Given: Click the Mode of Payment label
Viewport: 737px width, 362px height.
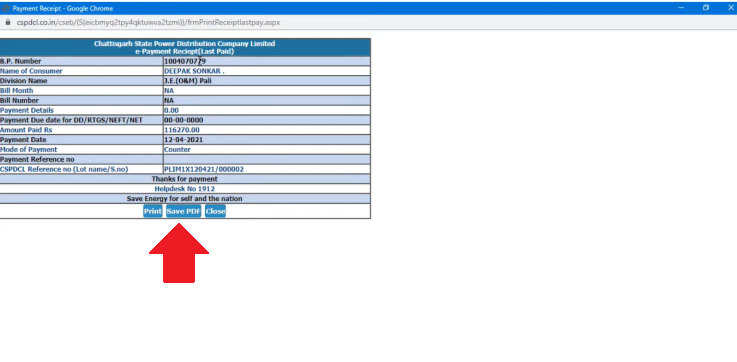Looking at the screenshot, I should tap(28, 150).
